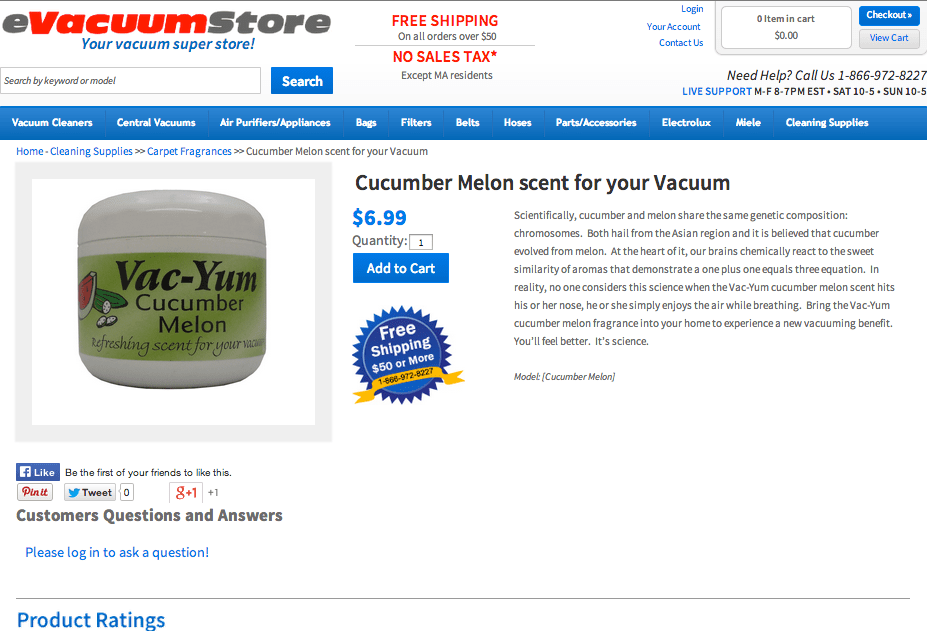The height and width of the screenshot is (631, 927).
Task: Click the View Cart button
Action: pyautogui.click(x=889, y=38)
